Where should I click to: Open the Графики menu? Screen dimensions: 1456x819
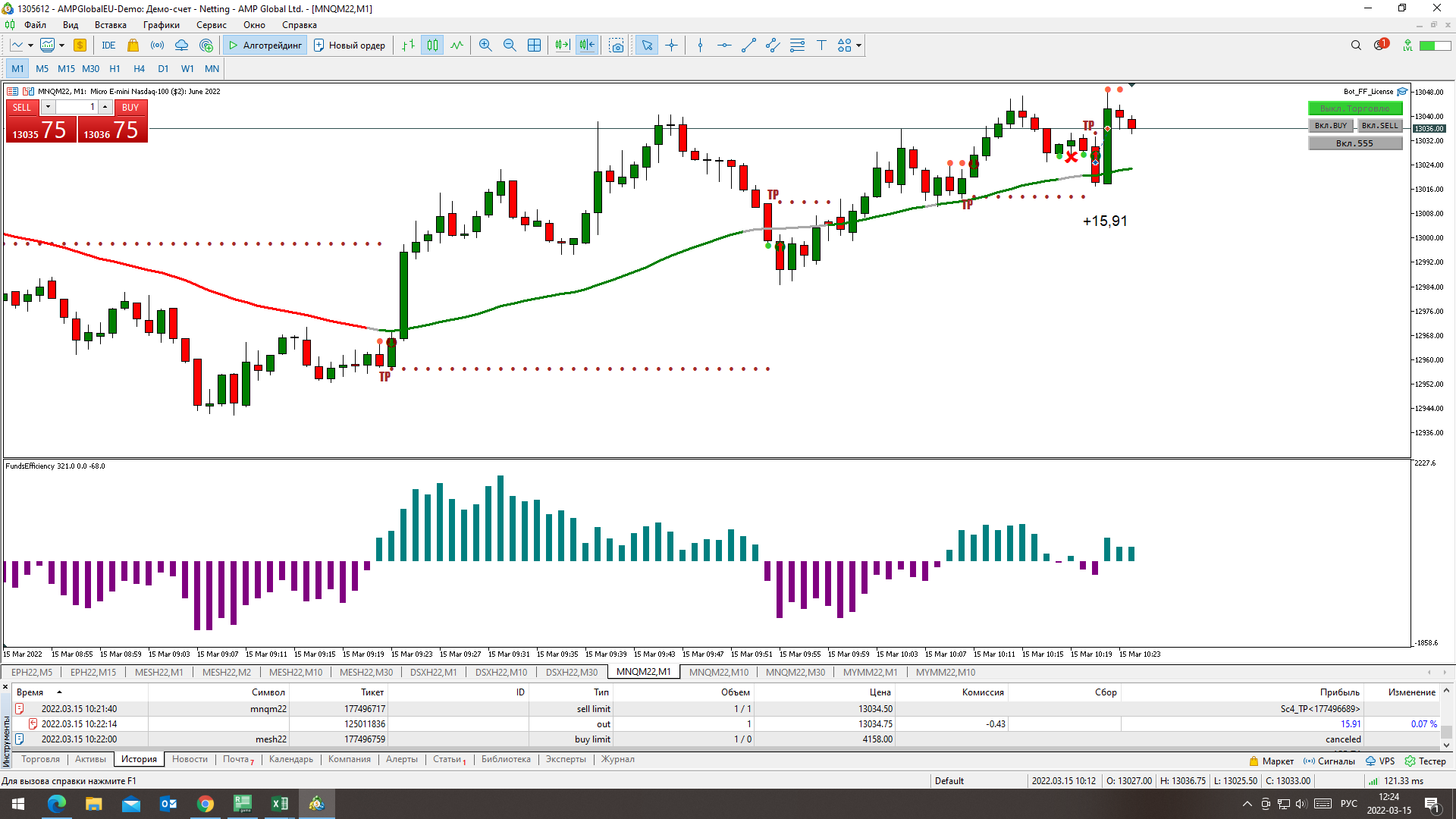[162, 25]
